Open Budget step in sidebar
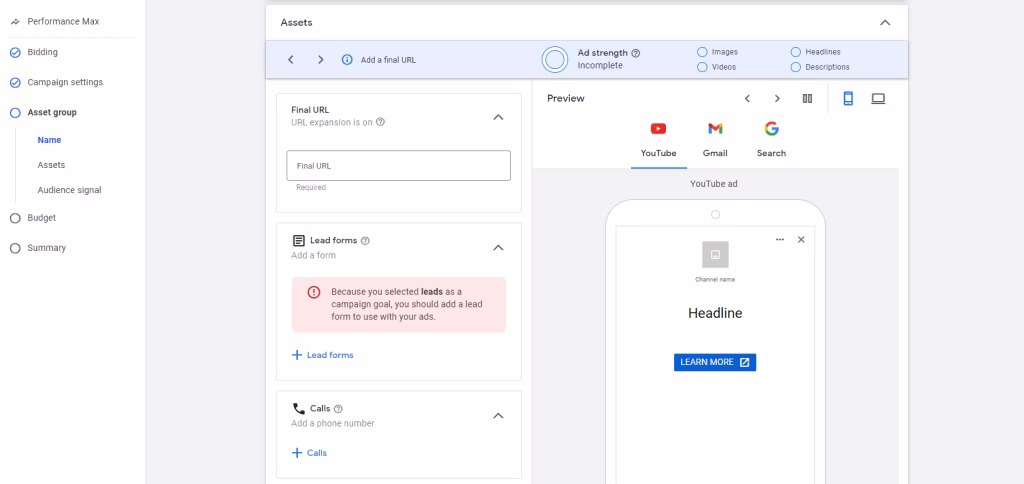 pos(42,218)
